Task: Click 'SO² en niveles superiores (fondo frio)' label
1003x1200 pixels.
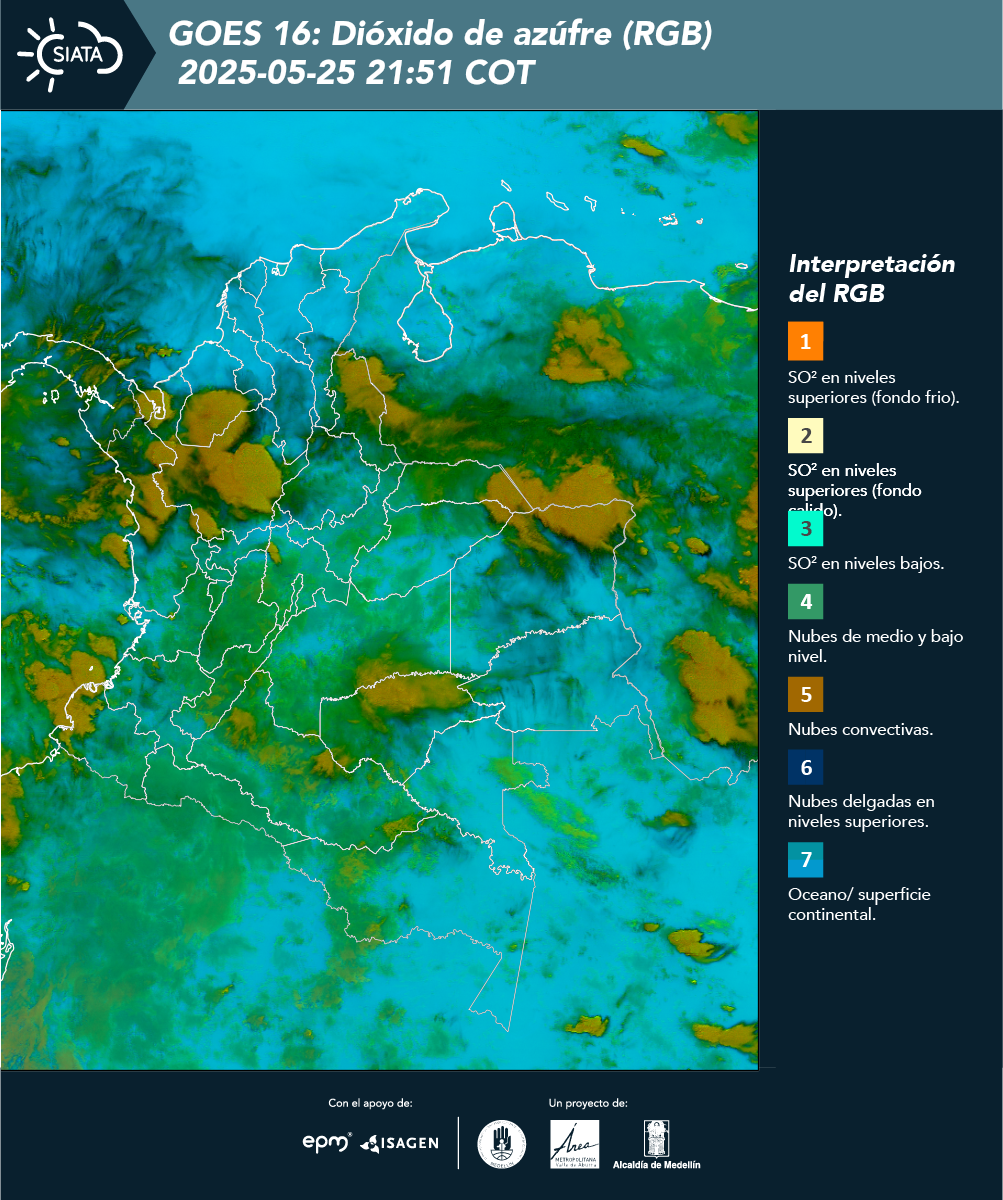Action: point(874,387)
